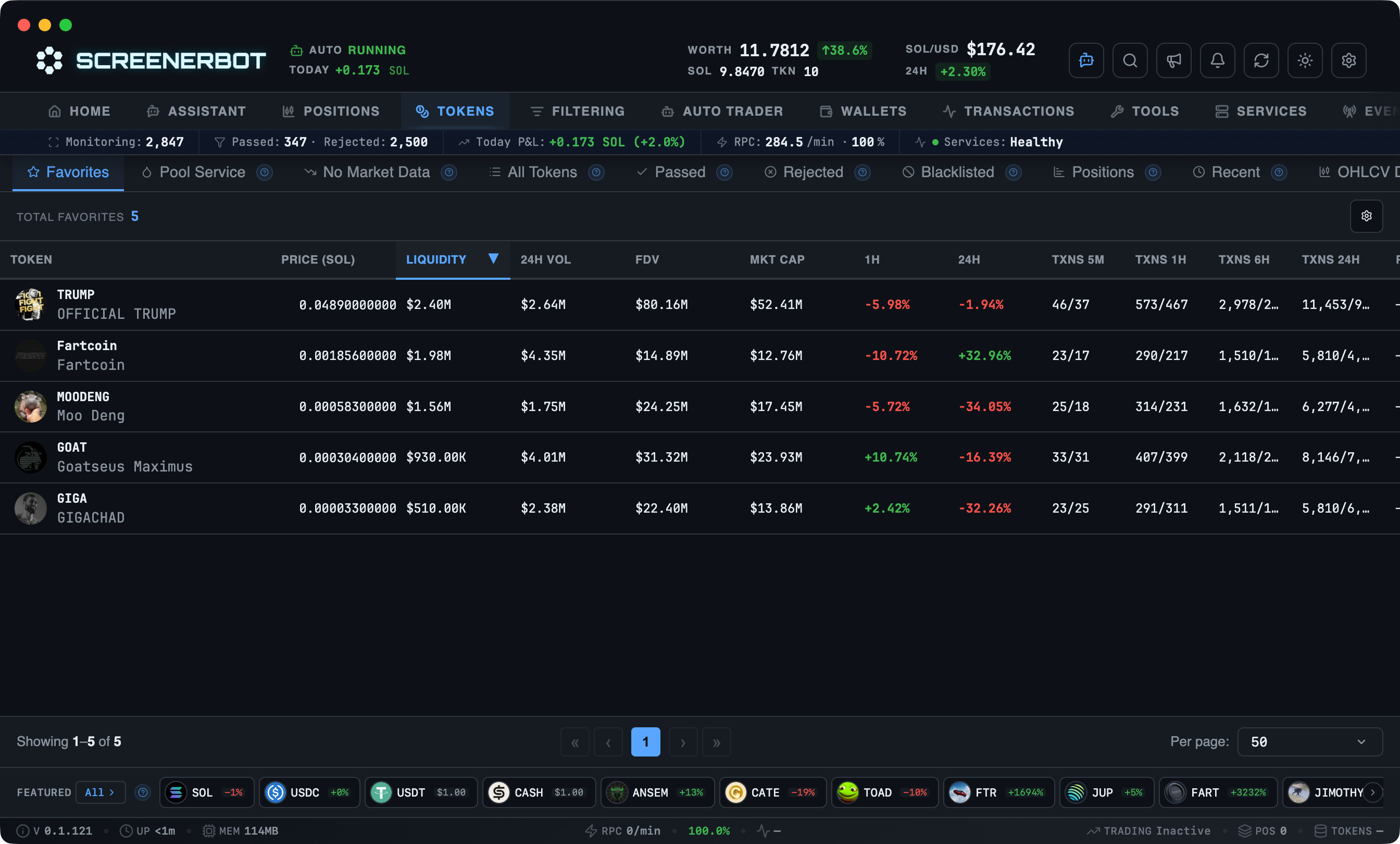Image resolution: width=1400 pixels, height=844 pixels.
Task: Switch to the Assistant tab
Action: tap(196, 111)
